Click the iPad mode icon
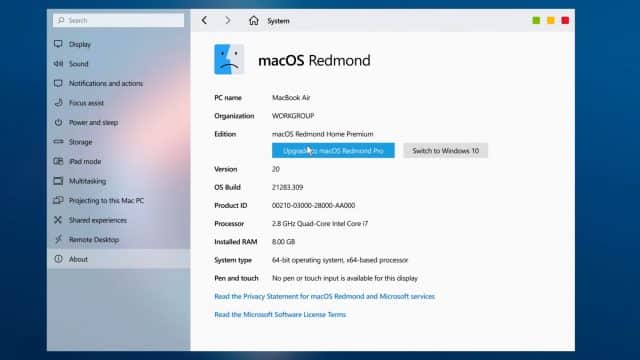The image size is (640, 360). point(58,161)
